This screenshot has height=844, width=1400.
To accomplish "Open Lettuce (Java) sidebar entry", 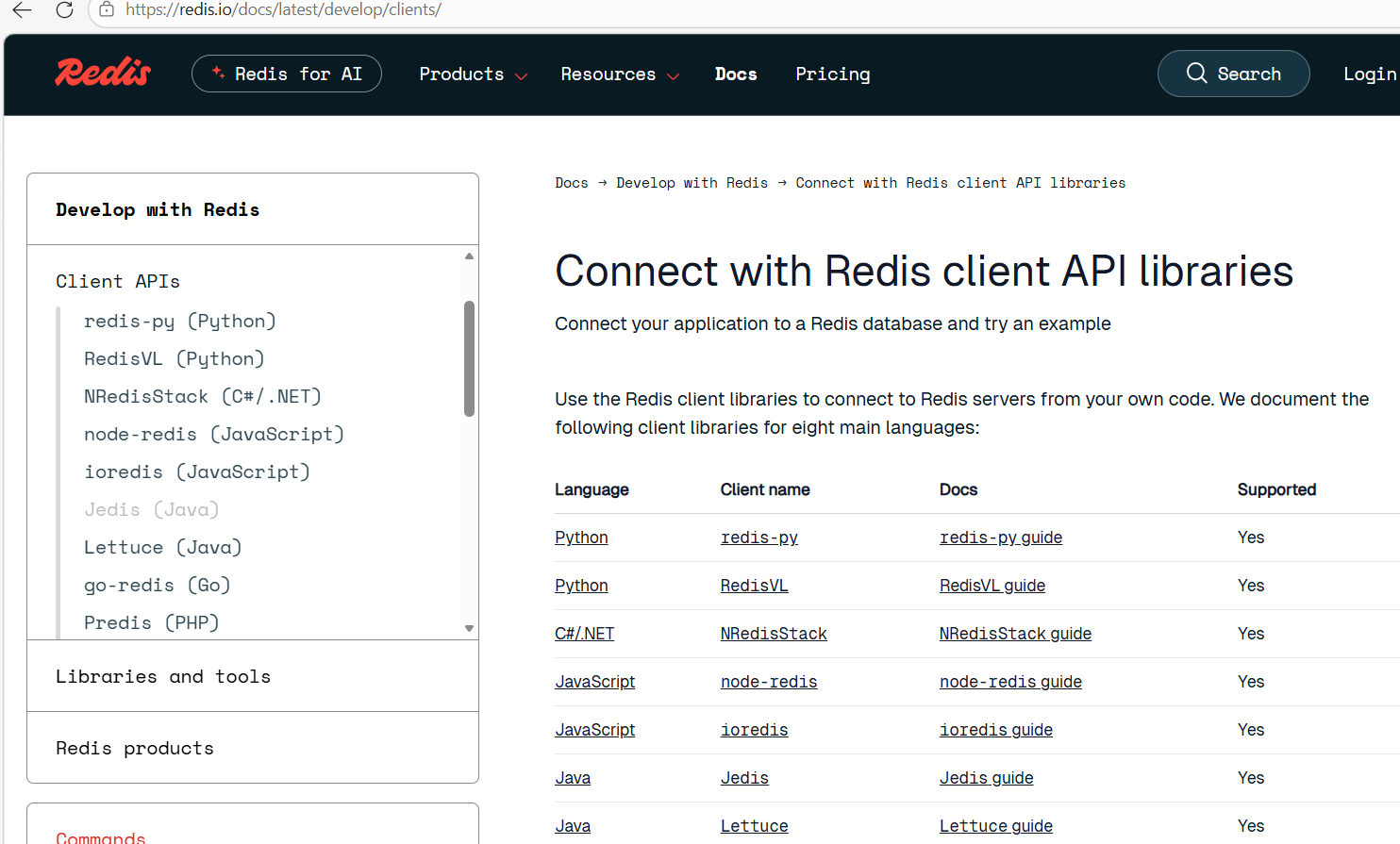I will 163,547.
